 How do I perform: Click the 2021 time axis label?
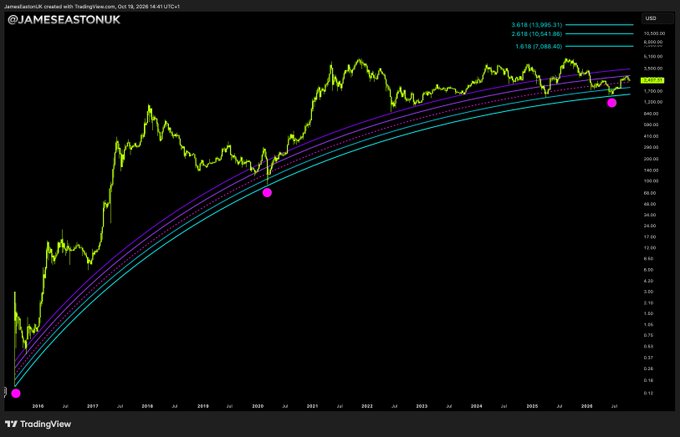pyautogui.click(x=312, y=406)
